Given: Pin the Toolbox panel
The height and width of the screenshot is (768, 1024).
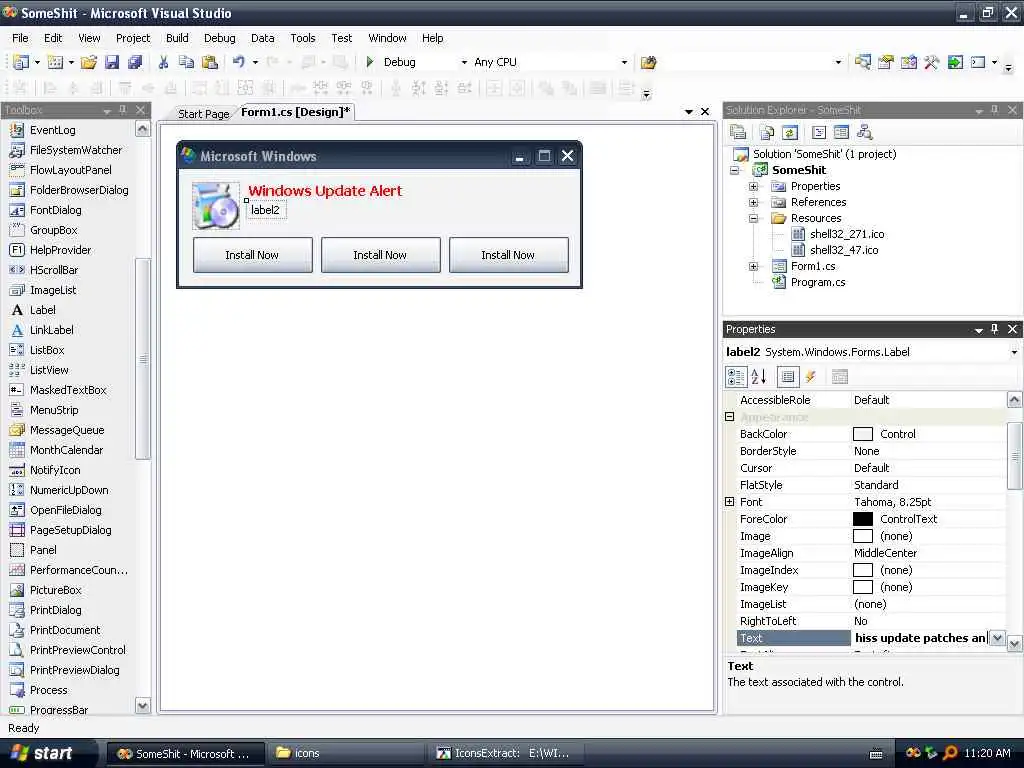Looking at the screenshot, I should [x=123, y=110].
